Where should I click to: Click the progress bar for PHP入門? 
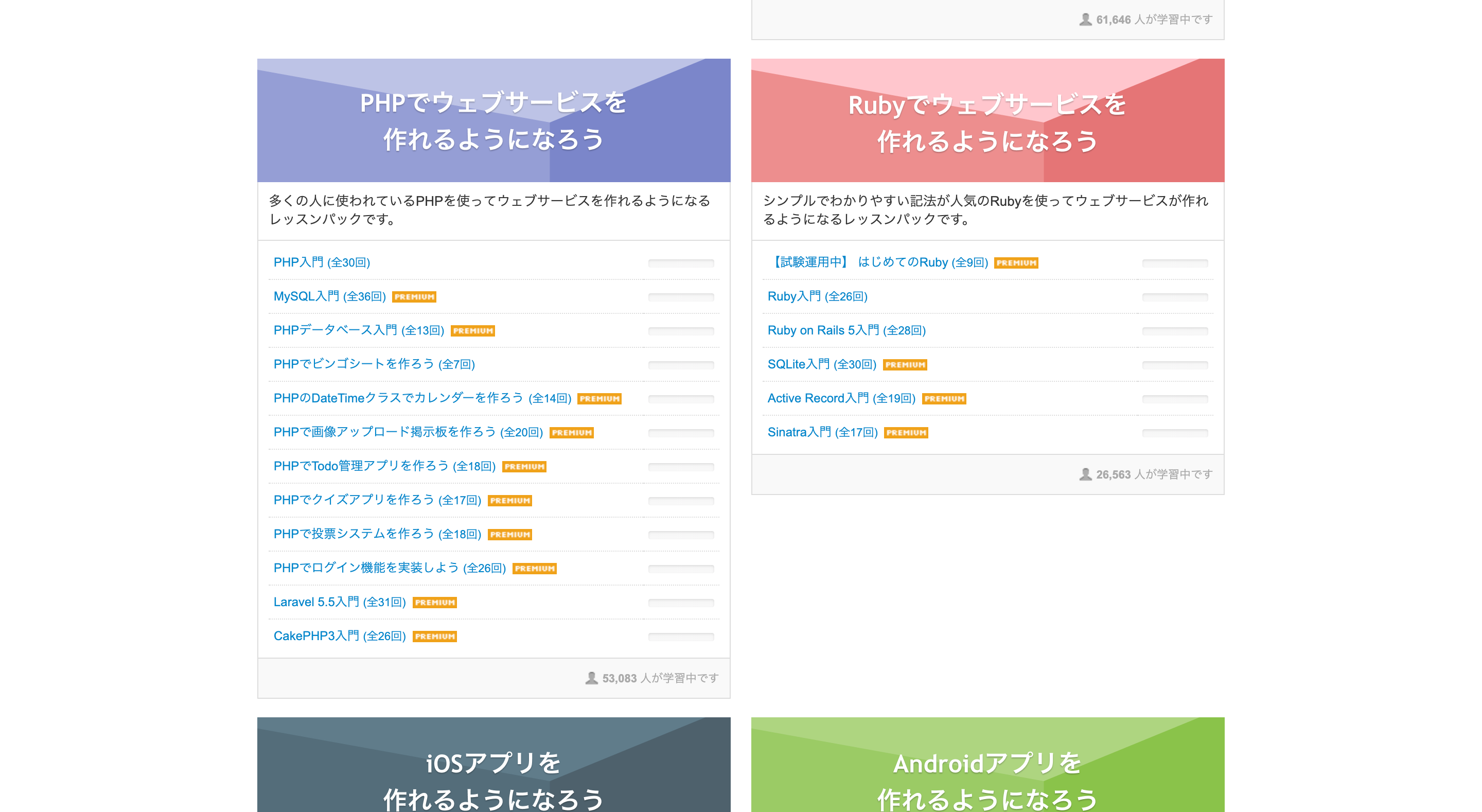681,263
